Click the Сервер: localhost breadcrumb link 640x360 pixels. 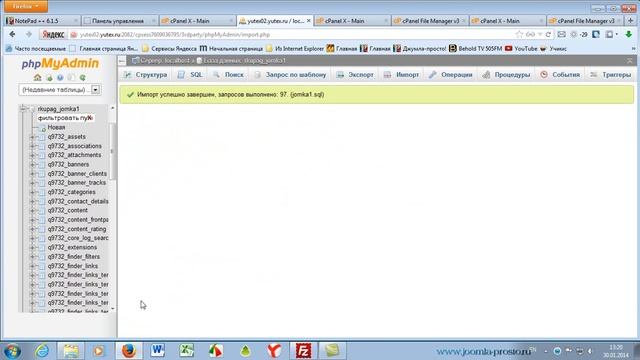tap(161, 61)
